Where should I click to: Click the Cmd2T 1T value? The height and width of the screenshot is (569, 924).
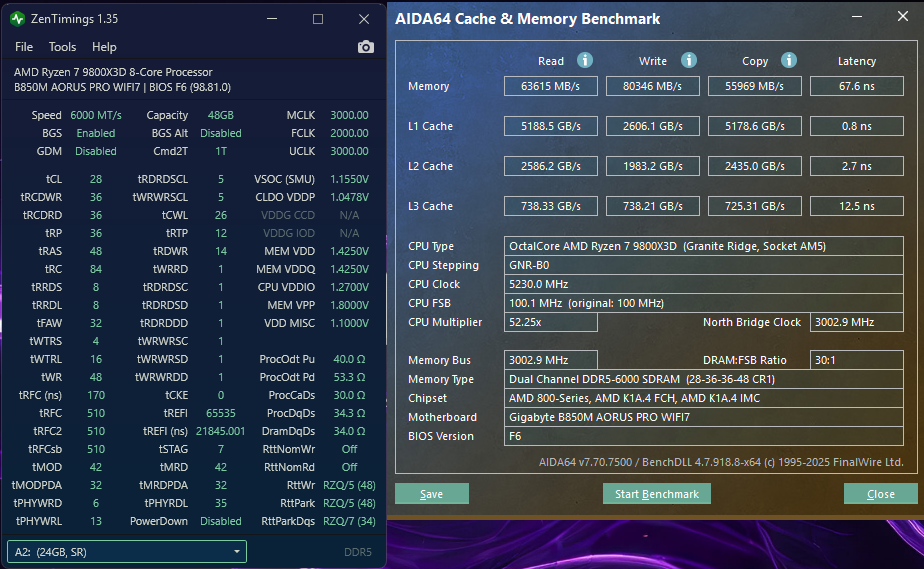tap(220, 151)
